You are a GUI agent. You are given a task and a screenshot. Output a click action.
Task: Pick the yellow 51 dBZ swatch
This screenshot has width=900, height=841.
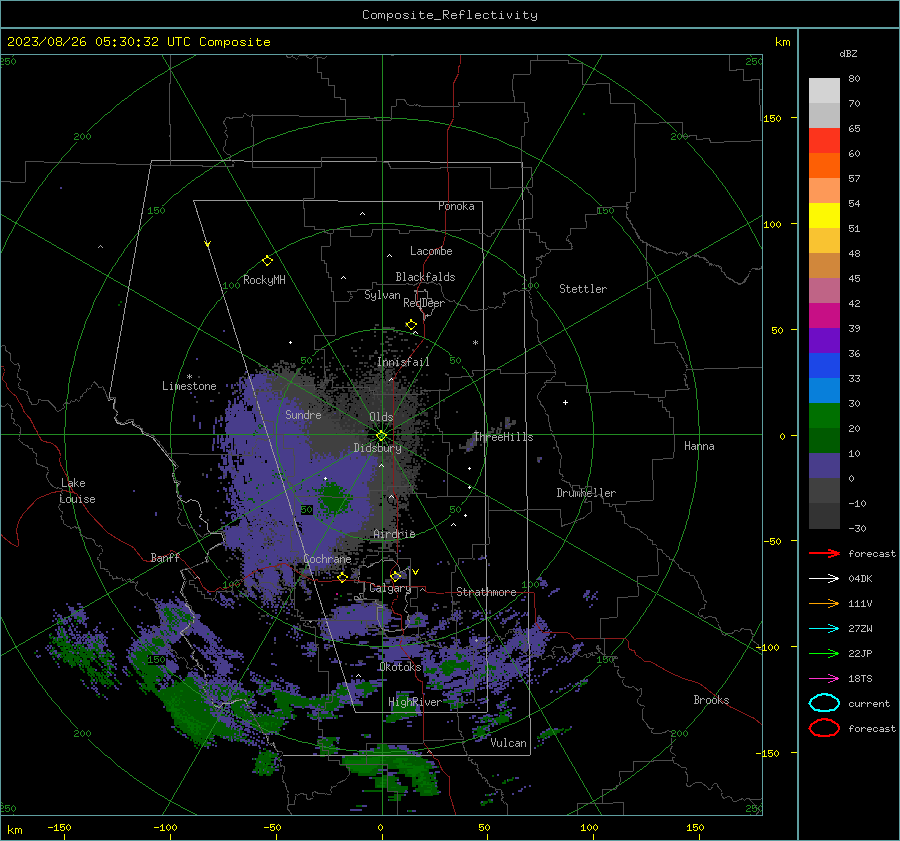(824, 215)
